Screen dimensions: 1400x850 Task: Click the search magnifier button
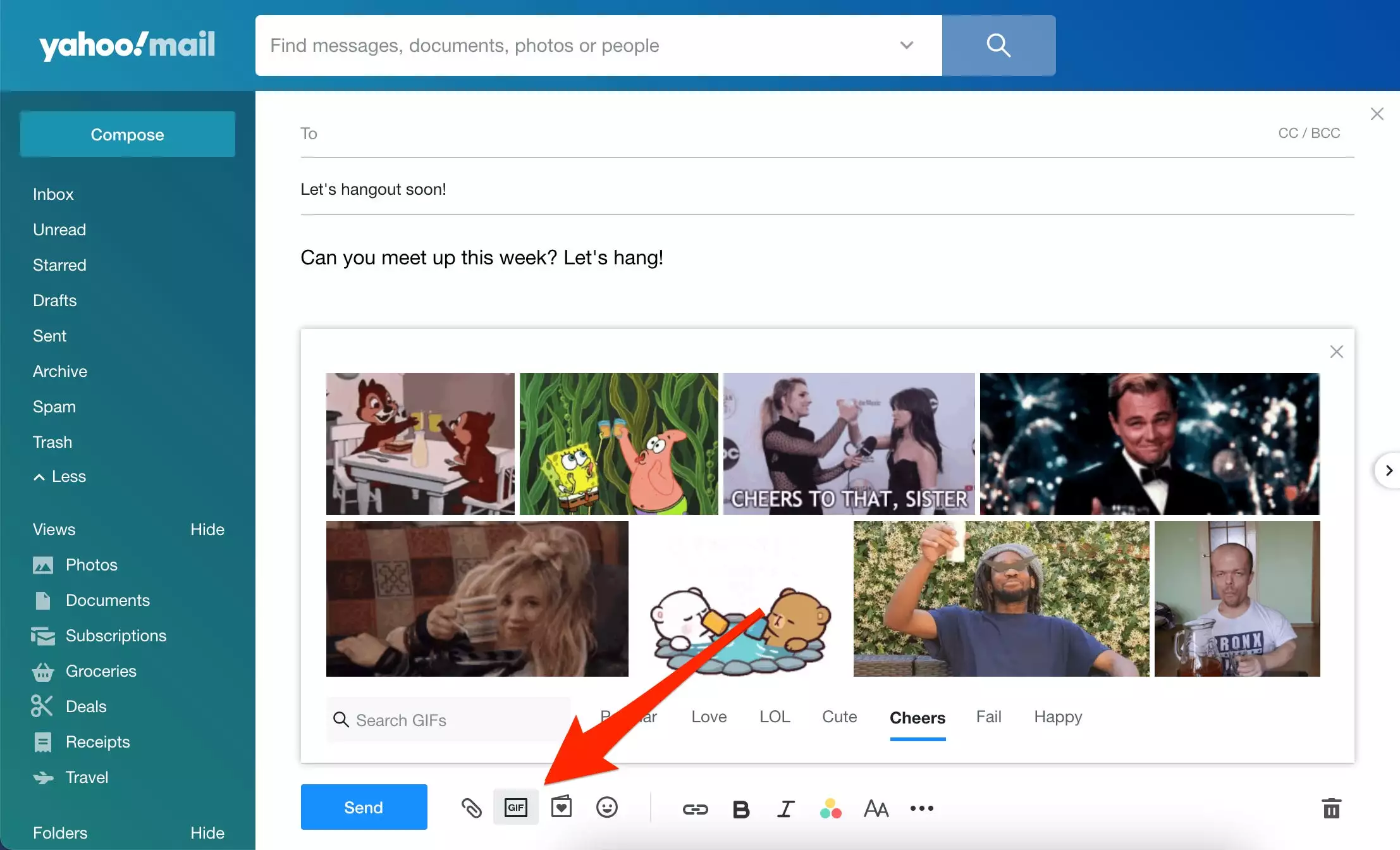(x=998, y=46)
